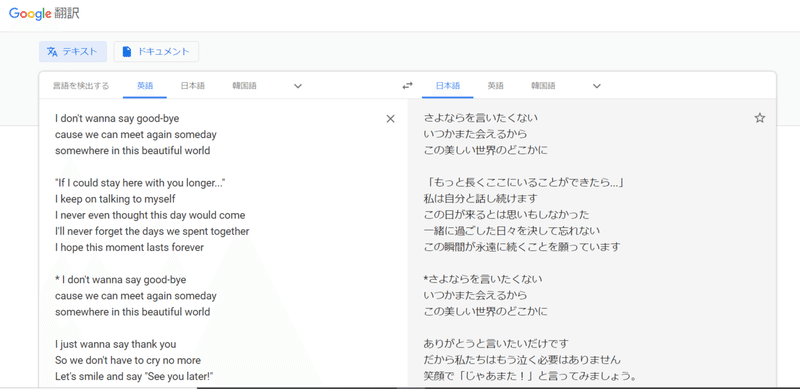The image size is (800, 389).
Task: Click translated line *さよならを言いたくない
Action: (x=483, y=279)
